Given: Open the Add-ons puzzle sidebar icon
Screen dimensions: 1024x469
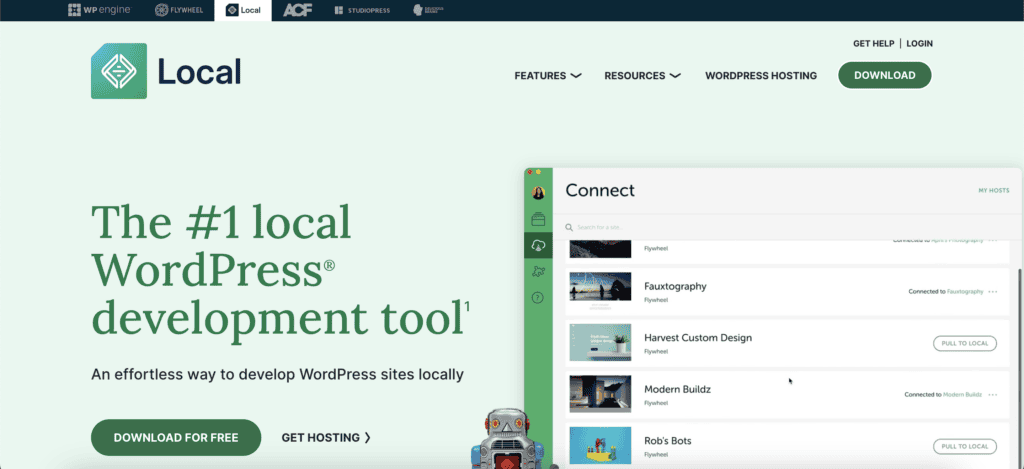Looking at the screenshot, I should pyautogui.click(x=538, y=272).
